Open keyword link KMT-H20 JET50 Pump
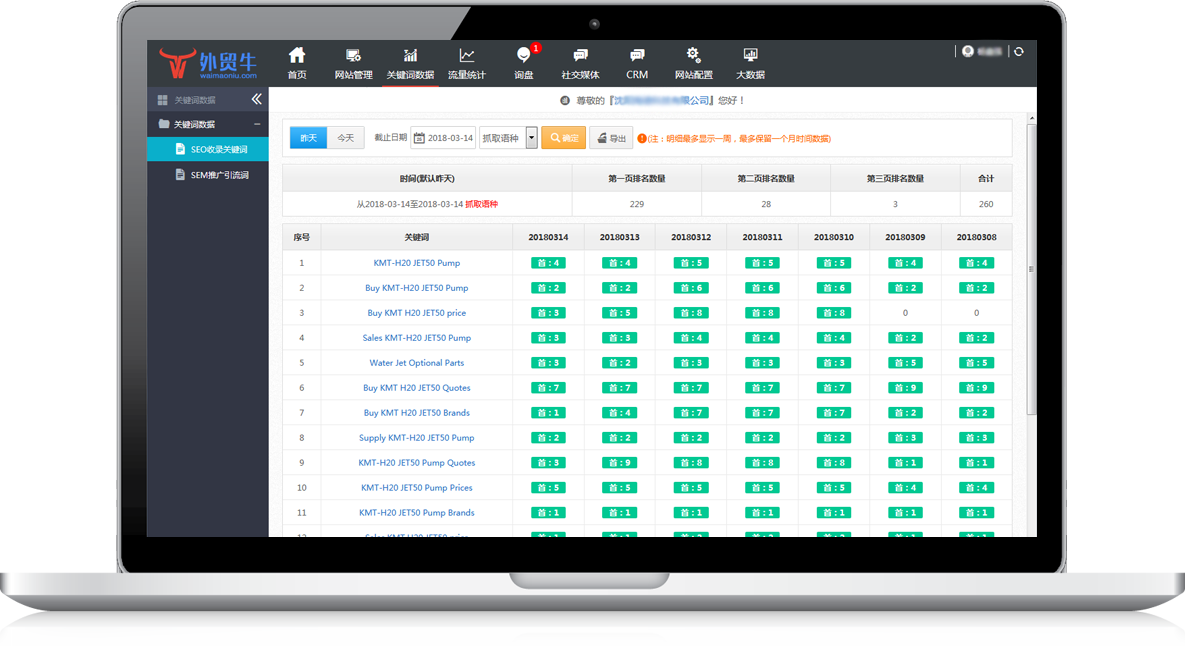The width and height of the screenshot is (1185, 654). pos(416,263)
